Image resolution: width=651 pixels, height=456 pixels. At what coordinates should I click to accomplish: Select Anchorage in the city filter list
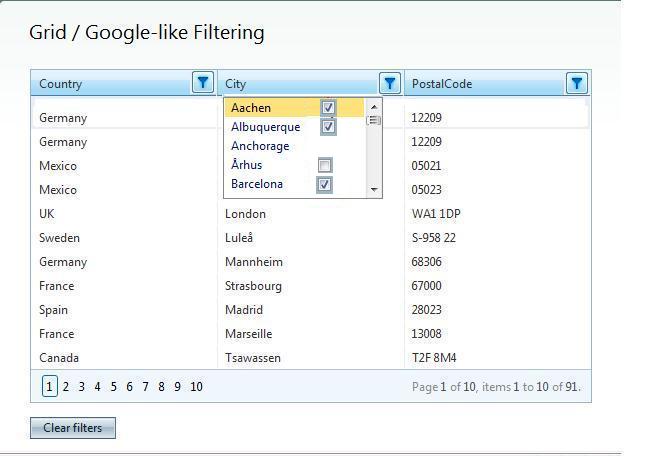[x=260, y=146]
